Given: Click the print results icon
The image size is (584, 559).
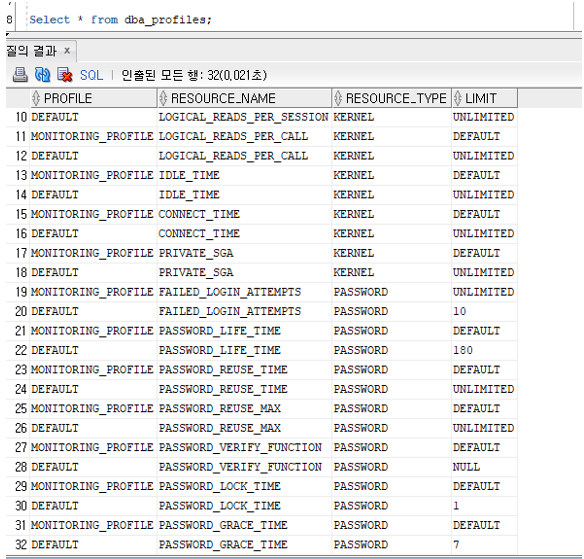Looking at the screenshot, I should pos(20,74).
